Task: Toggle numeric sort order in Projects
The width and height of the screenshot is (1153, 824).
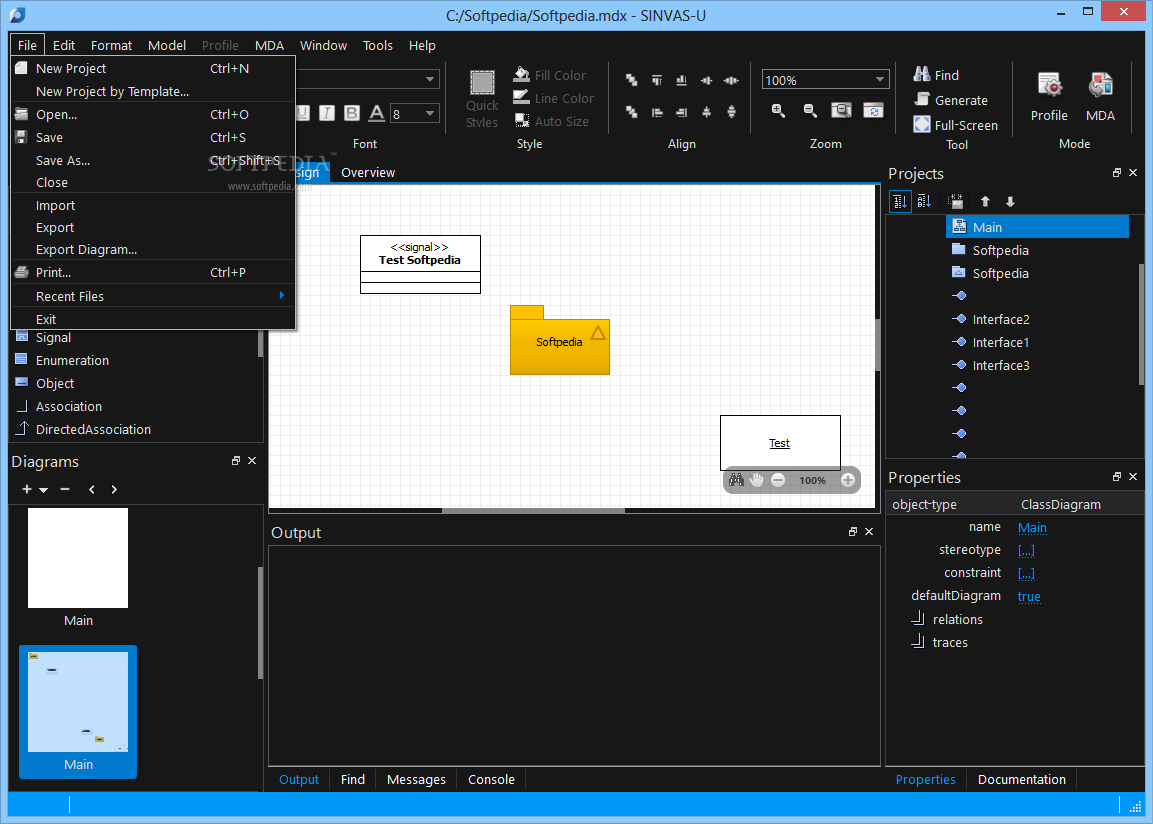Action: [900, 201]
